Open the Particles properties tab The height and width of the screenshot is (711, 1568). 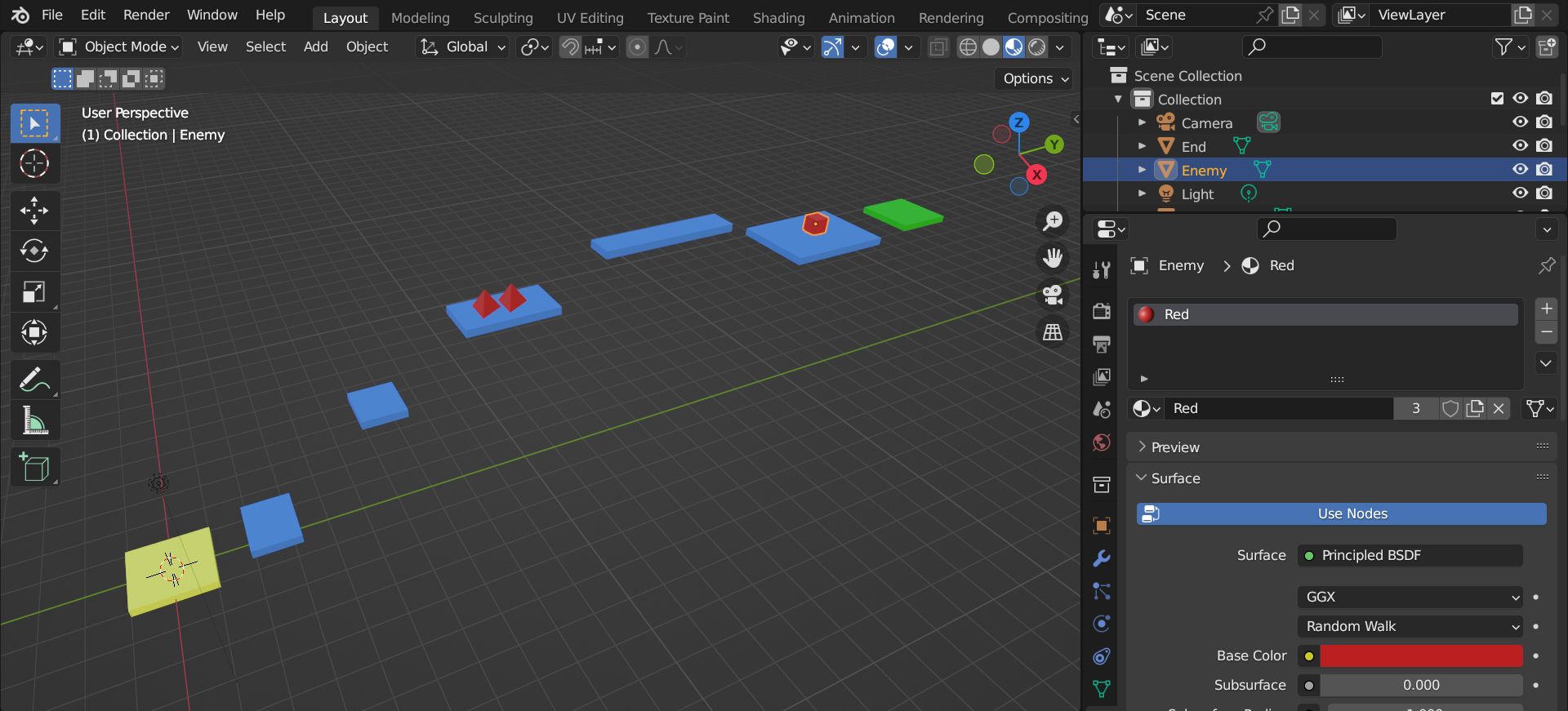click(1102, 591)
